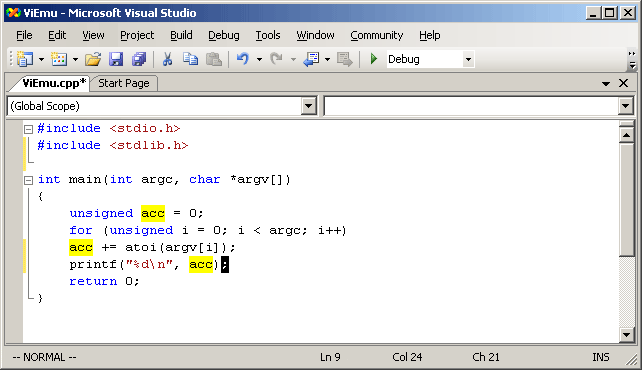Click highlighted acc in the atoi line

click(81, 247)
